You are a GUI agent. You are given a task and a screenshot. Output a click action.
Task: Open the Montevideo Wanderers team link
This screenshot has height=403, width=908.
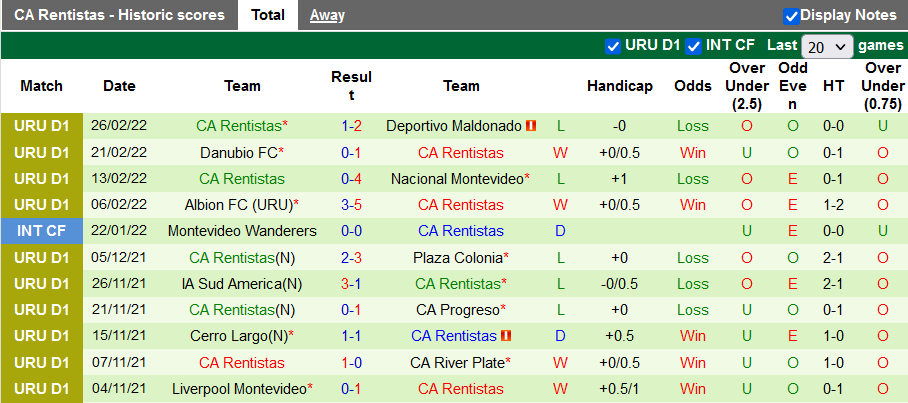242,231
